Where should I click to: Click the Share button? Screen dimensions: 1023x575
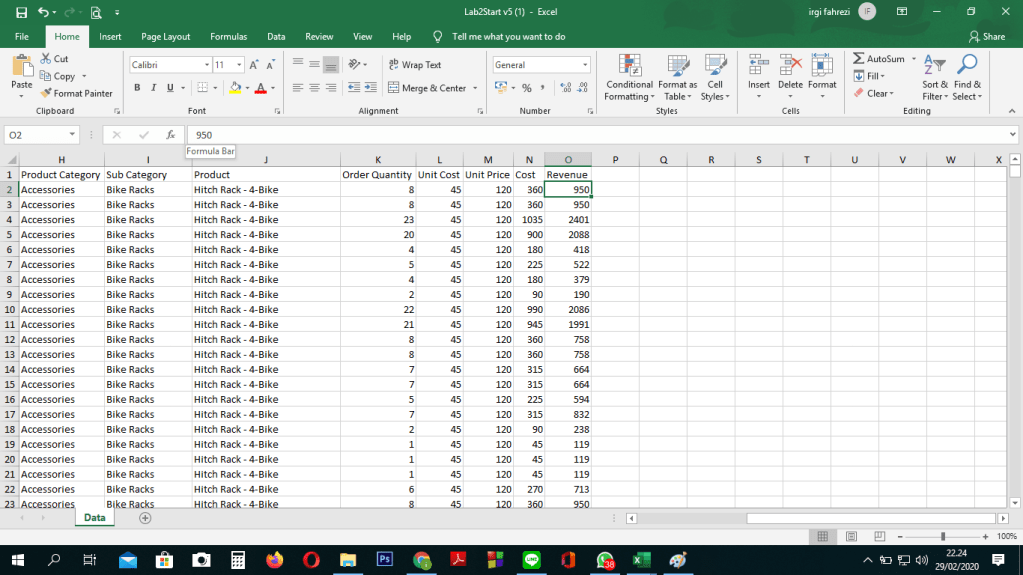pos(986,37)
